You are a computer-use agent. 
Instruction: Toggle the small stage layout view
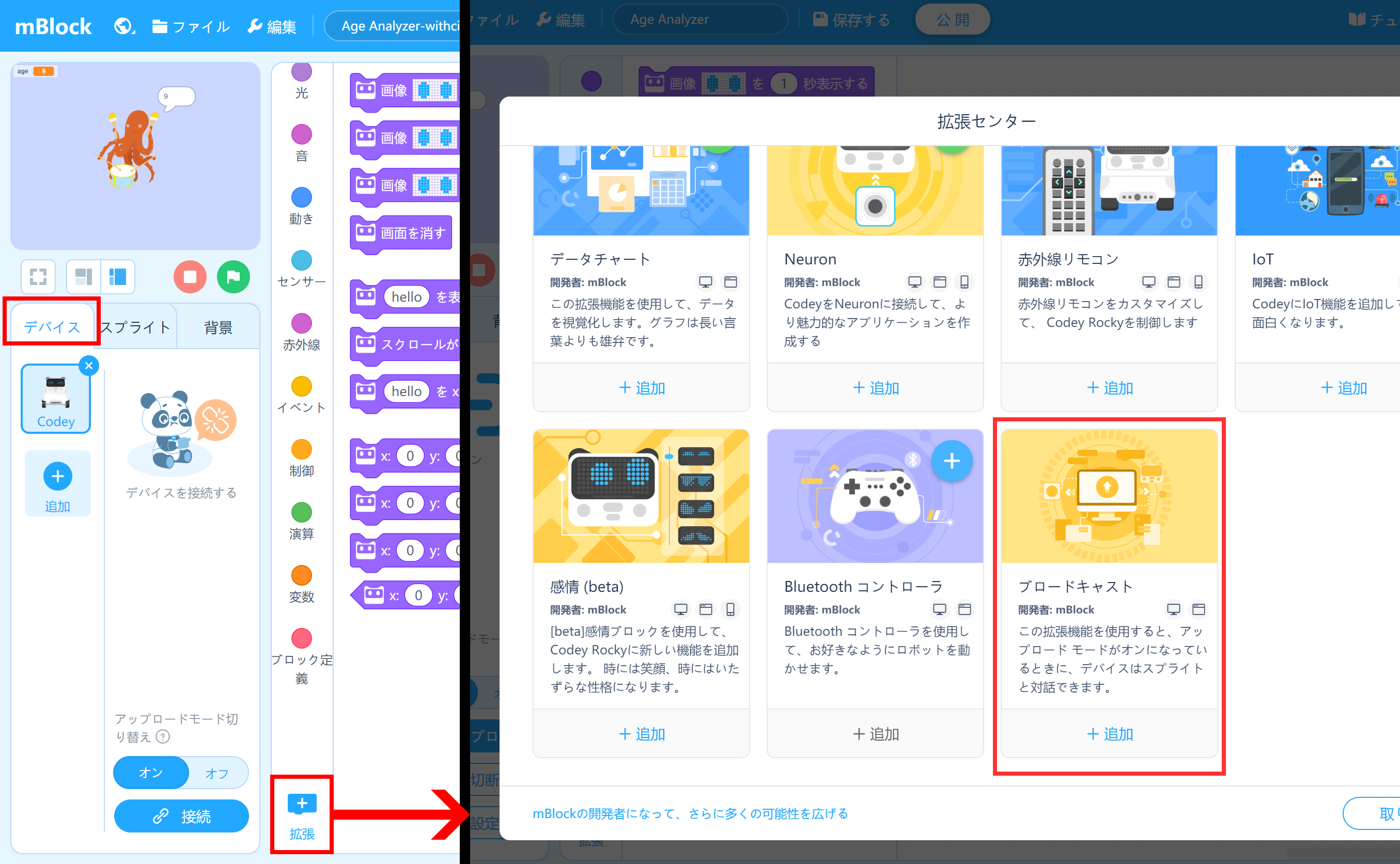(x=83, y=277)
